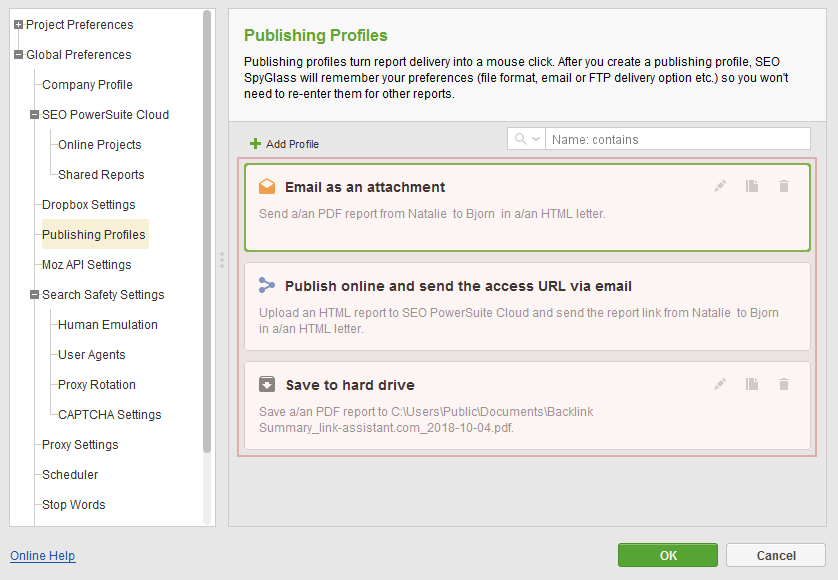Click the green plus Add Profile icon
The height and width of the screenshot is (580, 838).
pos(255,144)
